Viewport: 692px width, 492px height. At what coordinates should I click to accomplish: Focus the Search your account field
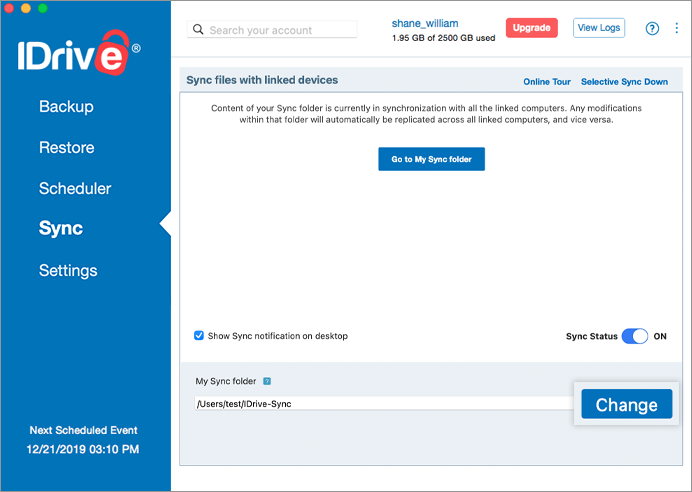tap(272, 30)
